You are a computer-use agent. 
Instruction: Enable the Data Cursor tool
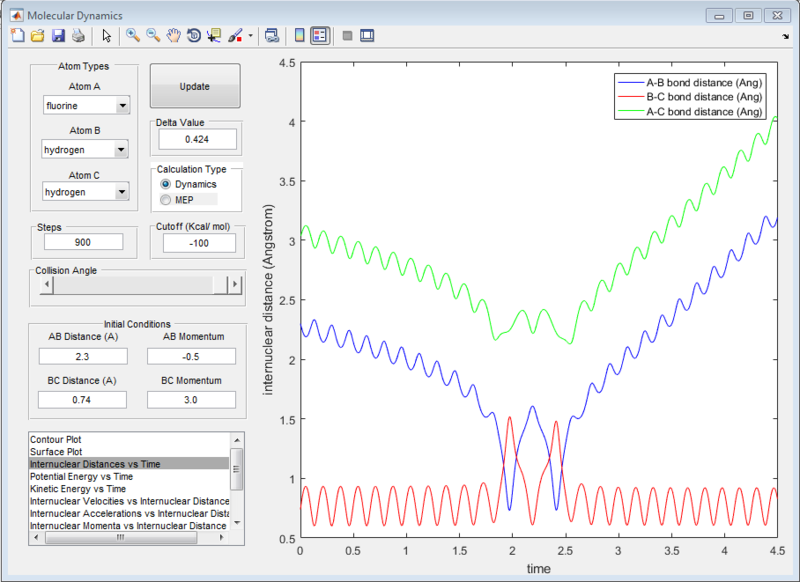pos(214,36)
